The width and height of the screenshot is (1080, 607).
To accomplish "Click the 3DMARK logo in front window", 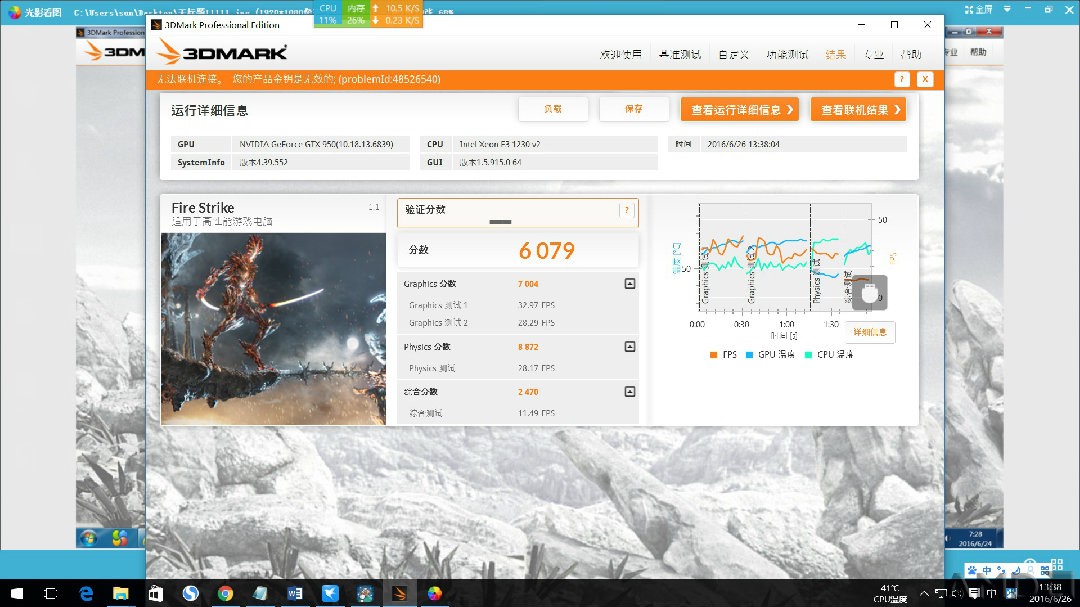I will [x=222, y=52].
